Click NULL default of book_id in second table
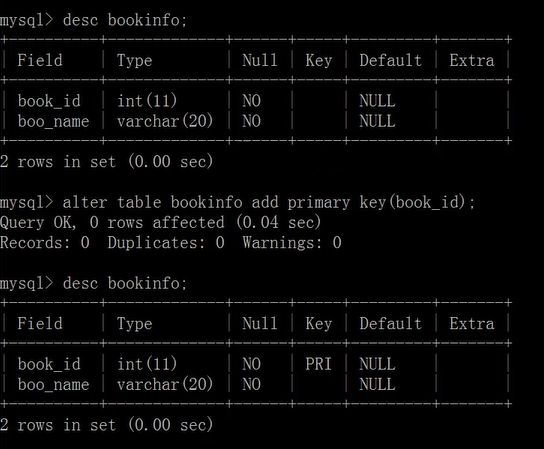The width and height of the screenshot is (544, 449). tap(377, 364)
